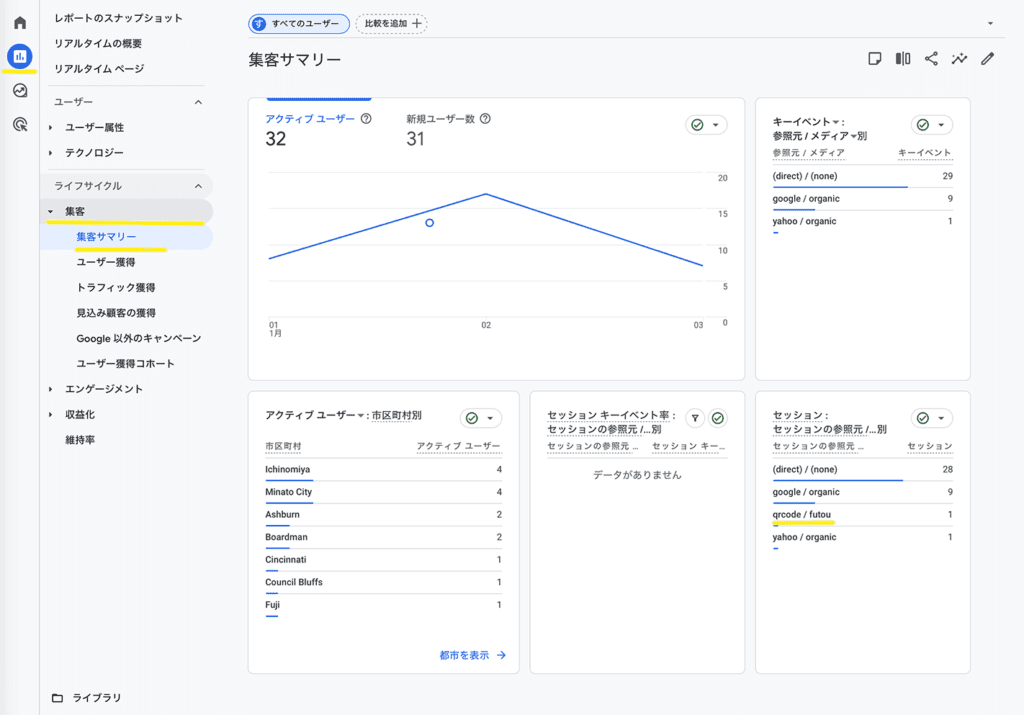
Task: Click the share report icon
Action: 931,59
